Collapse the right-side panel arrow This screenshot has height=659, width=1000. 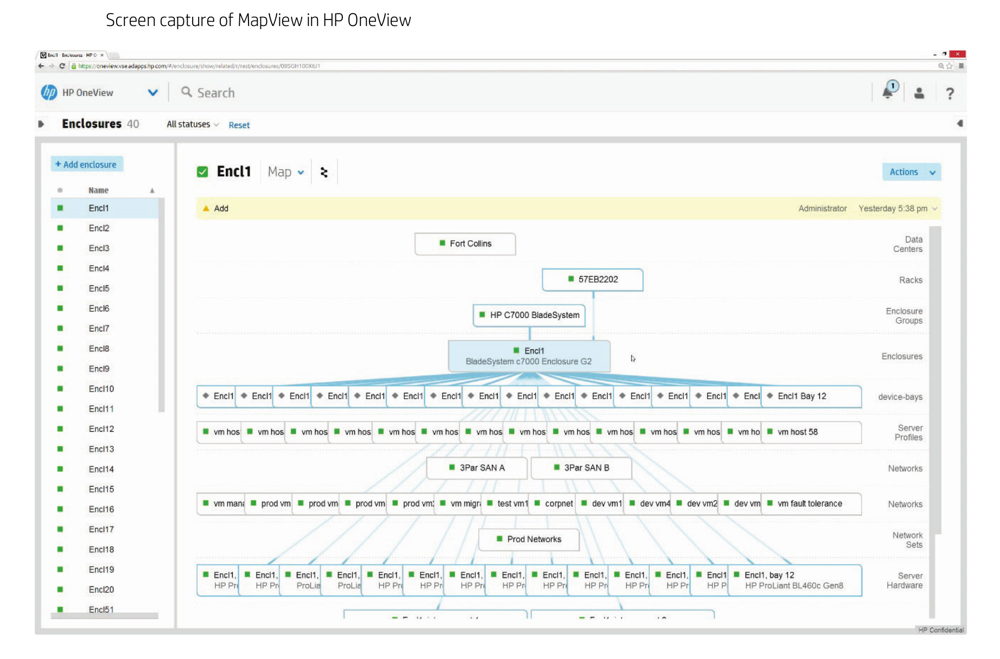(960, 124)
